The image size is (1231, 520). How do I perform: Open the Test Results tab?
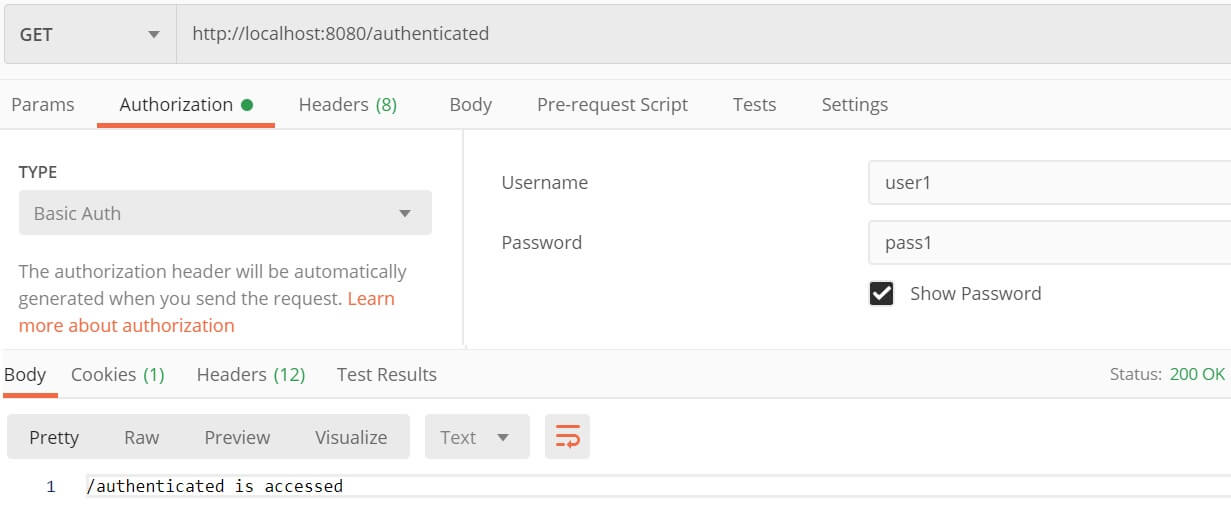click(x=386, y=374)
